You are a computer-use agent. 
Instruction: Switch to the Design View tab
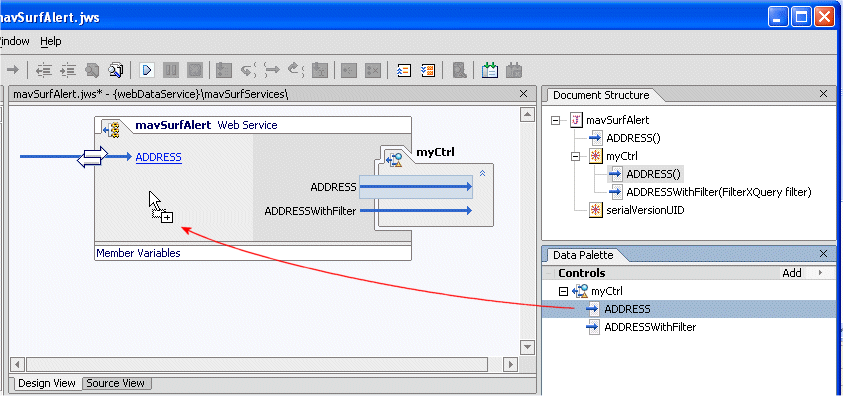coord(47,383)
